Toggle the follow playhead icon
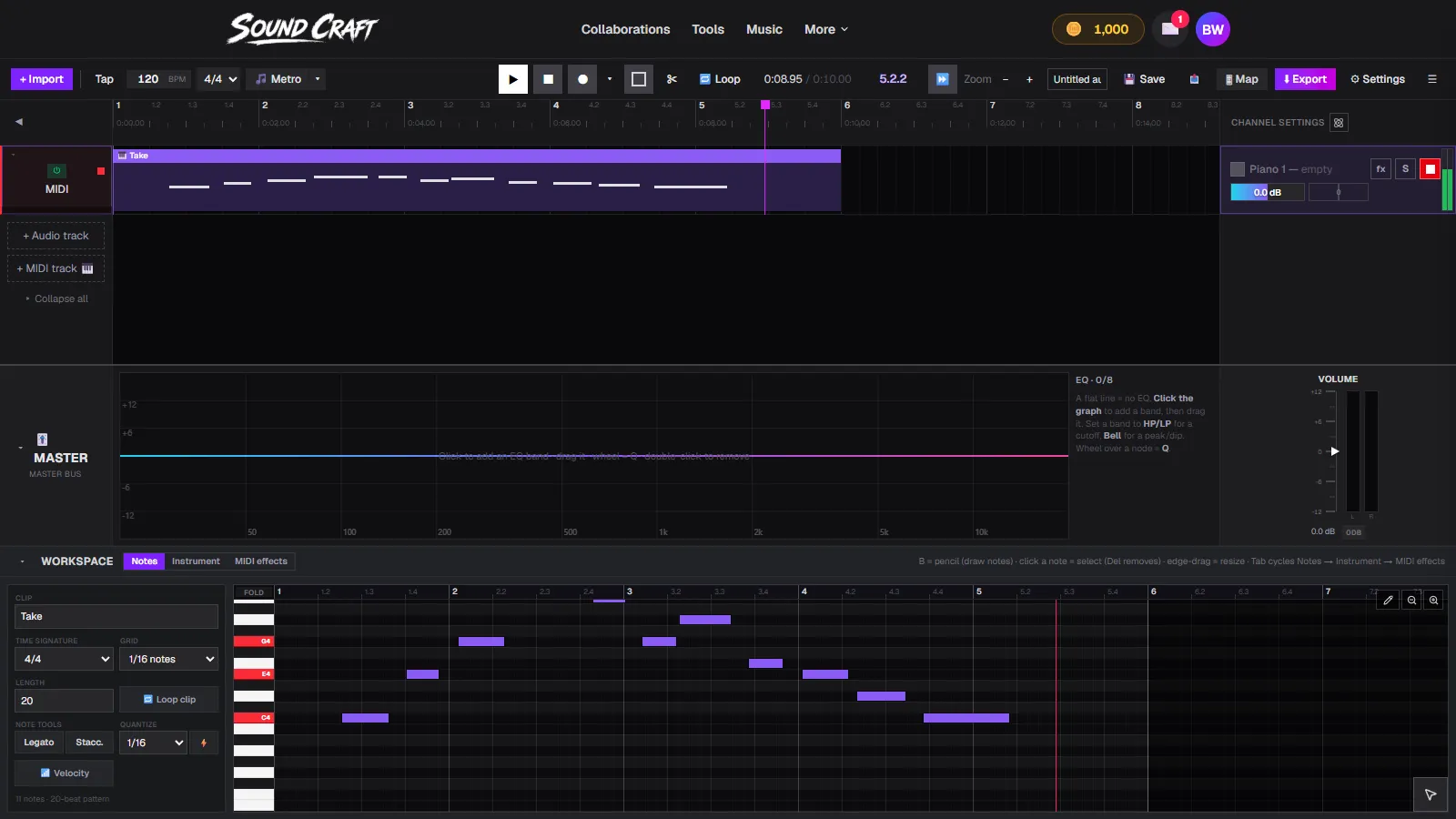The height and width of the screenshot is (819, 1456). click(x=943, y=79)
